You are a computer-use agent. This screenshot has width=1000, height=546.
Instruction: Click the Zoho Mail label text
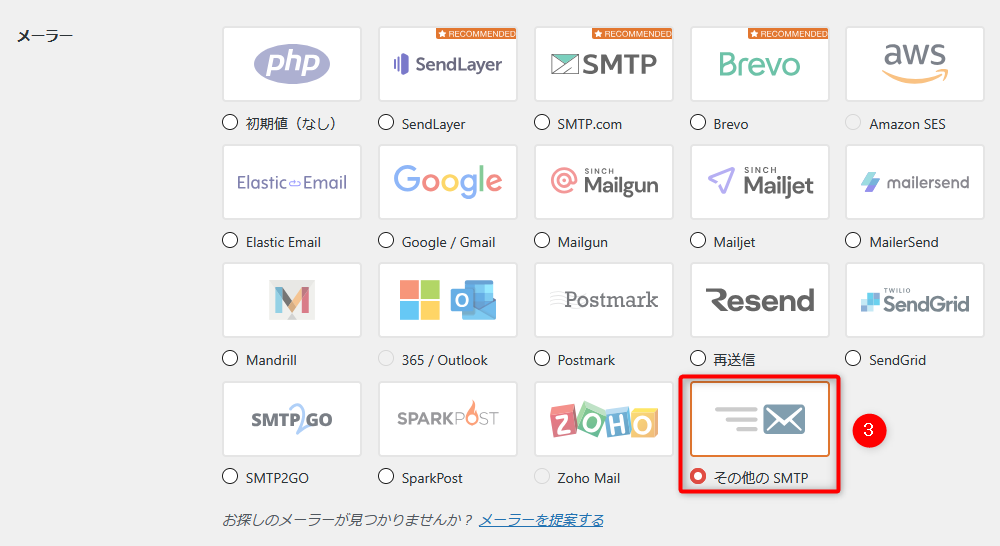tap(589, 478)
